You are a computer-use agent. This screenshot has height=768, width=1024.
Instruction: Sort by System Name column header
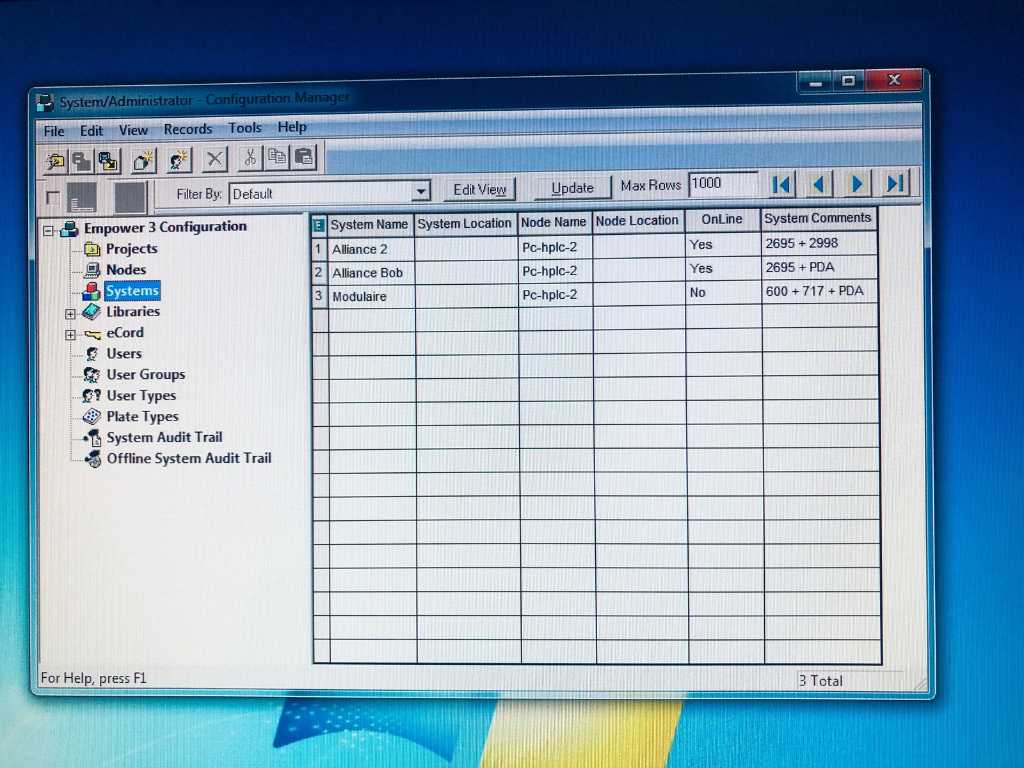(x=370, y=225)
